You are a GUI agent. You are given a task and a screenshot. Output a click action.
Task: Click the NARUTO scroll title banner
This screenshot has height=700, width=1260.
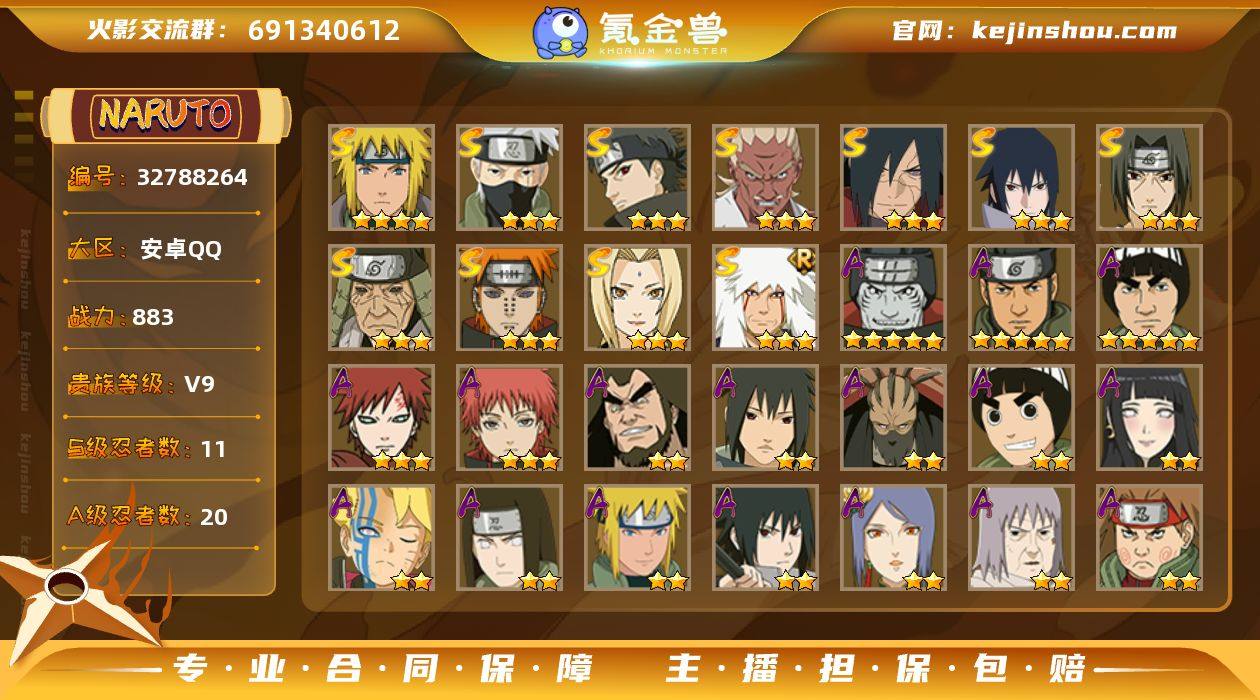coord(165,115)
